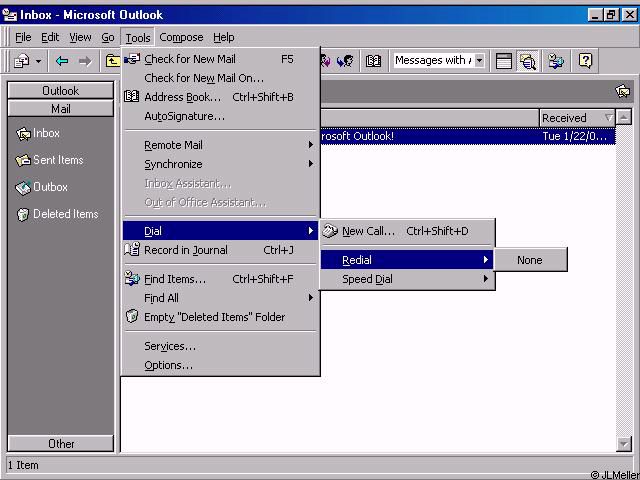The height and width of the screenshot is (480, 640).
Task: Open the Messages with AutoPreview view dropdown
Action: point(480,61)
